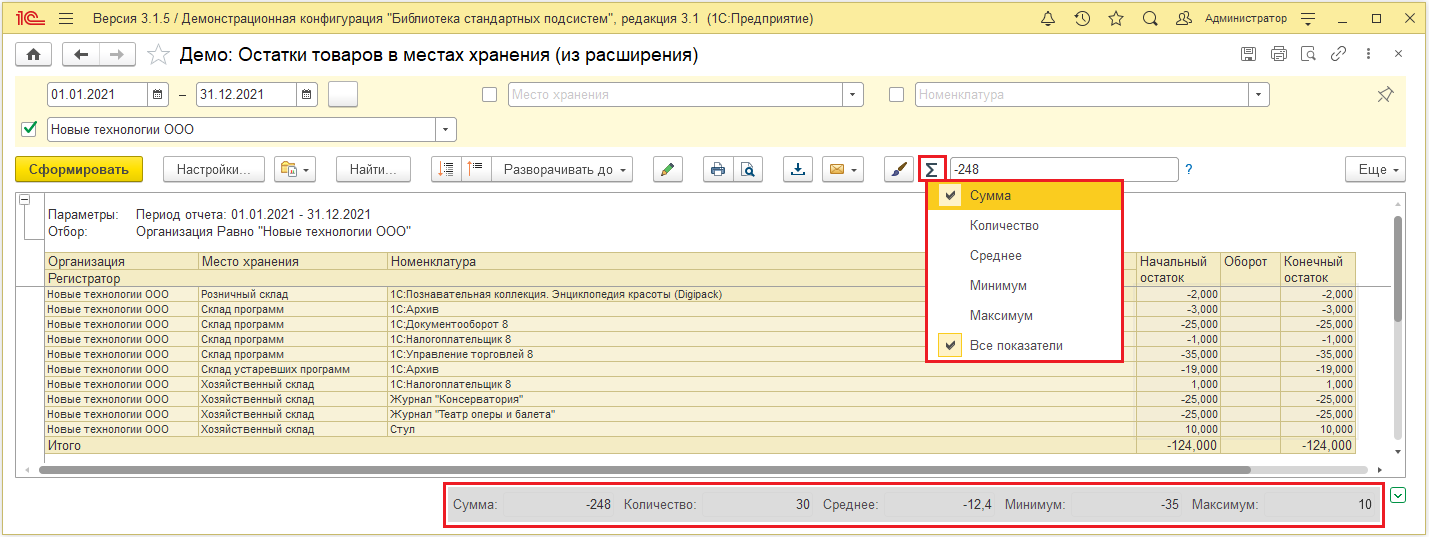
Task: Click the Администратор user name
Action: (1246, 19)
